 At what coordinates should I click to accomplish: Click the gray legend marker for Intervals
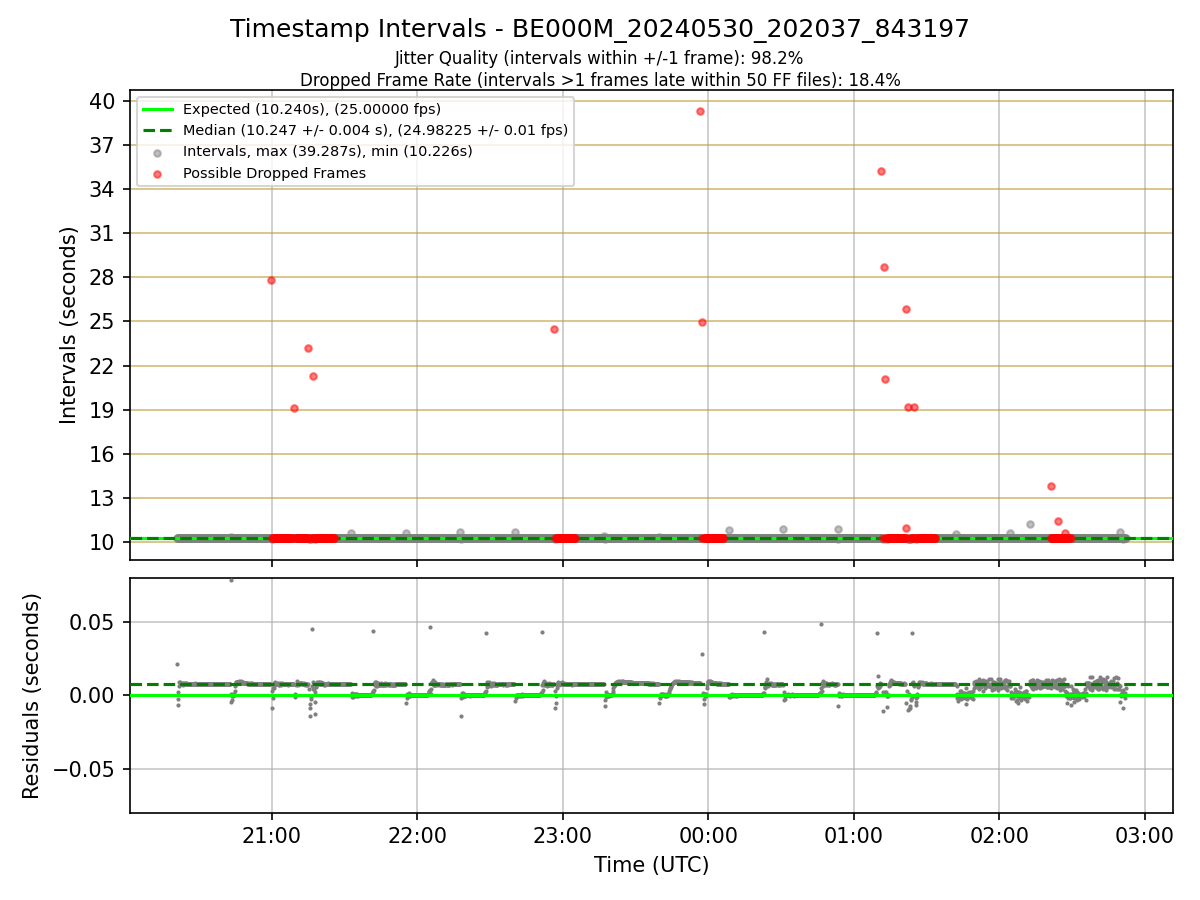(x=157, y=152)
